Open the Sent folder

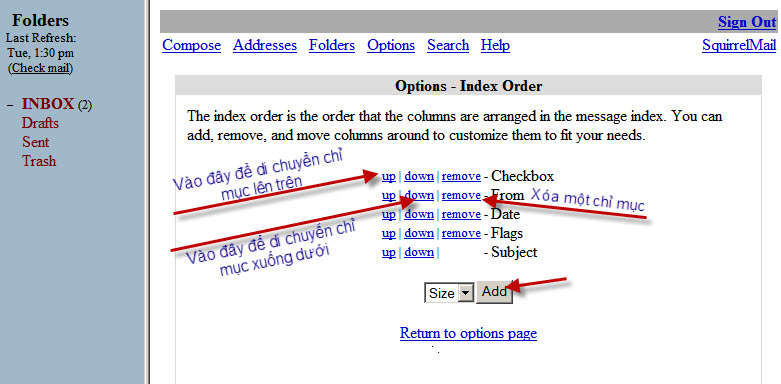35,142
